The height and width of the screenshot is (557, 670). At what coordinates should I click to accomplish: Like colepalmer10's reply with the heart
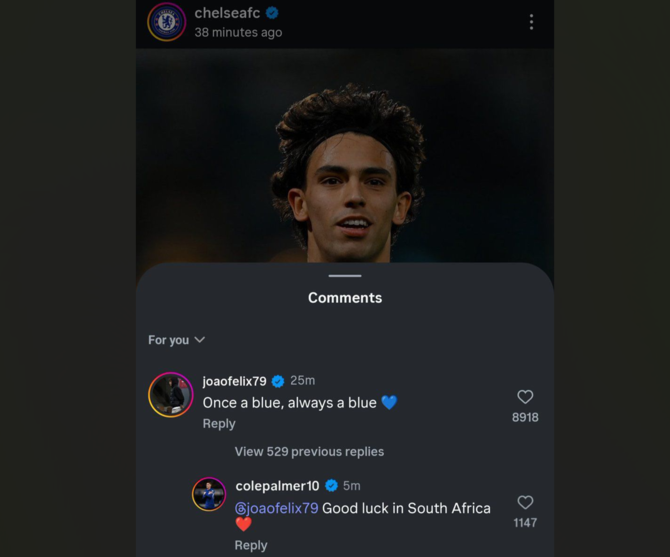tap(525, 502)
